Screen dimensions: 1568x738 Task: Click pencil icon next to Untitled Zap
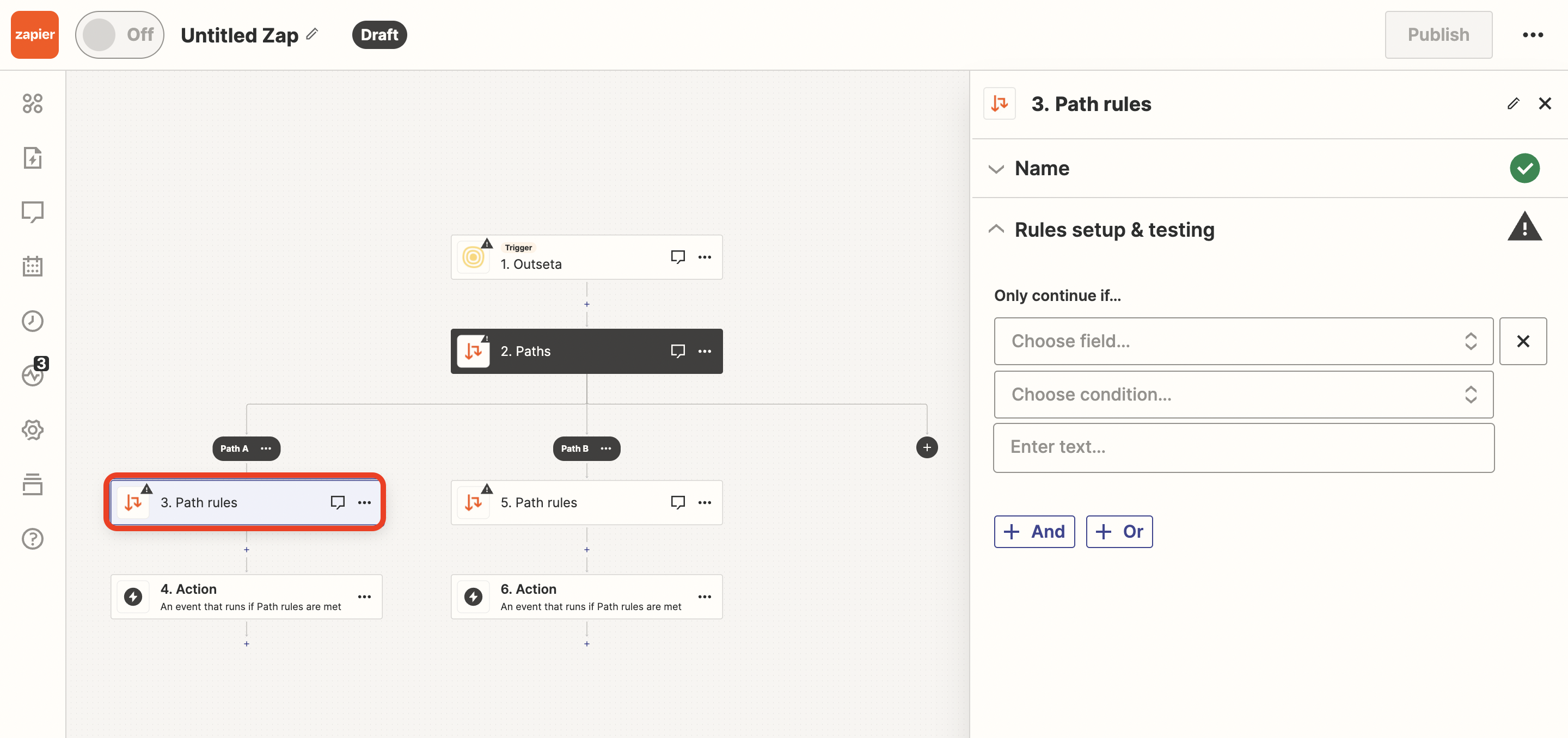point(313,34)
